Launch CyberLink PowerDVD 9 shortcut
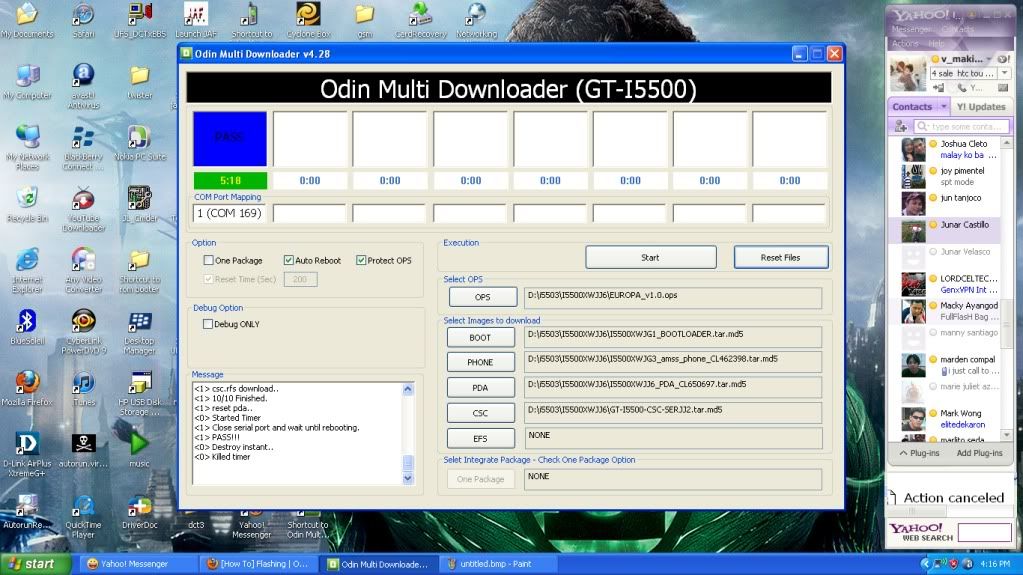Viewport: 1023px width, 575px height. tap(84, 332)
